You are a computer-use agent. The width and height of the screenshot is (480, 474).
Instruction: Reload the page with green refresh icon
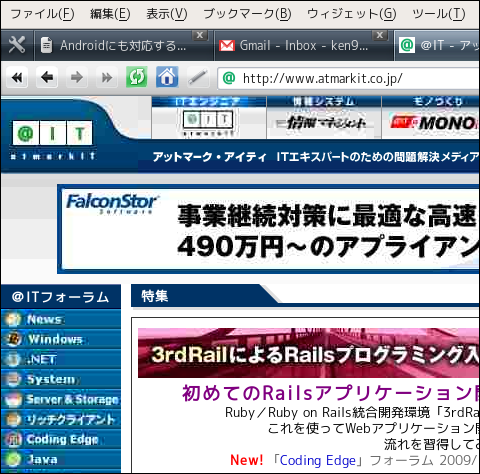point(137,77)
